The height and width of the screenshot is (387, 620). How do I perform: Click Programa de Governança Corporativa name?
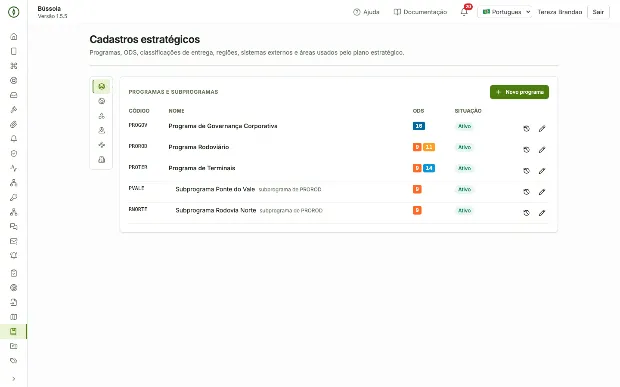pos(223,126)
